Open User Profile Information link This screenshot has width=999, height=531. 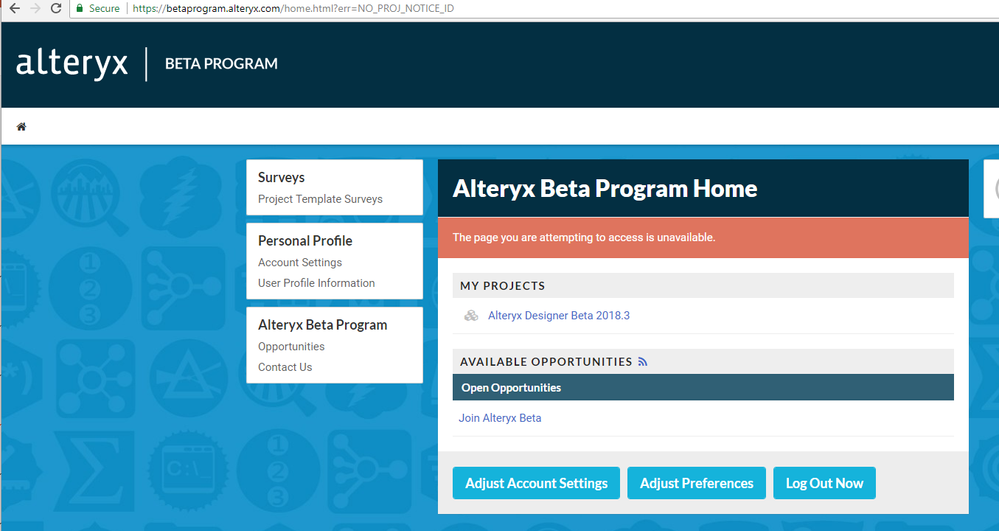click(x=316, y=283)
